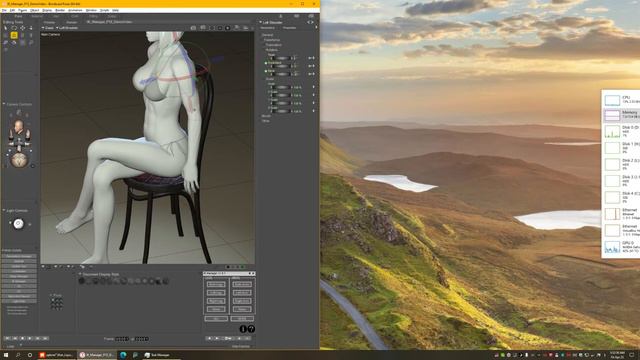Select Disk 0 in Task Manager window

622,131
